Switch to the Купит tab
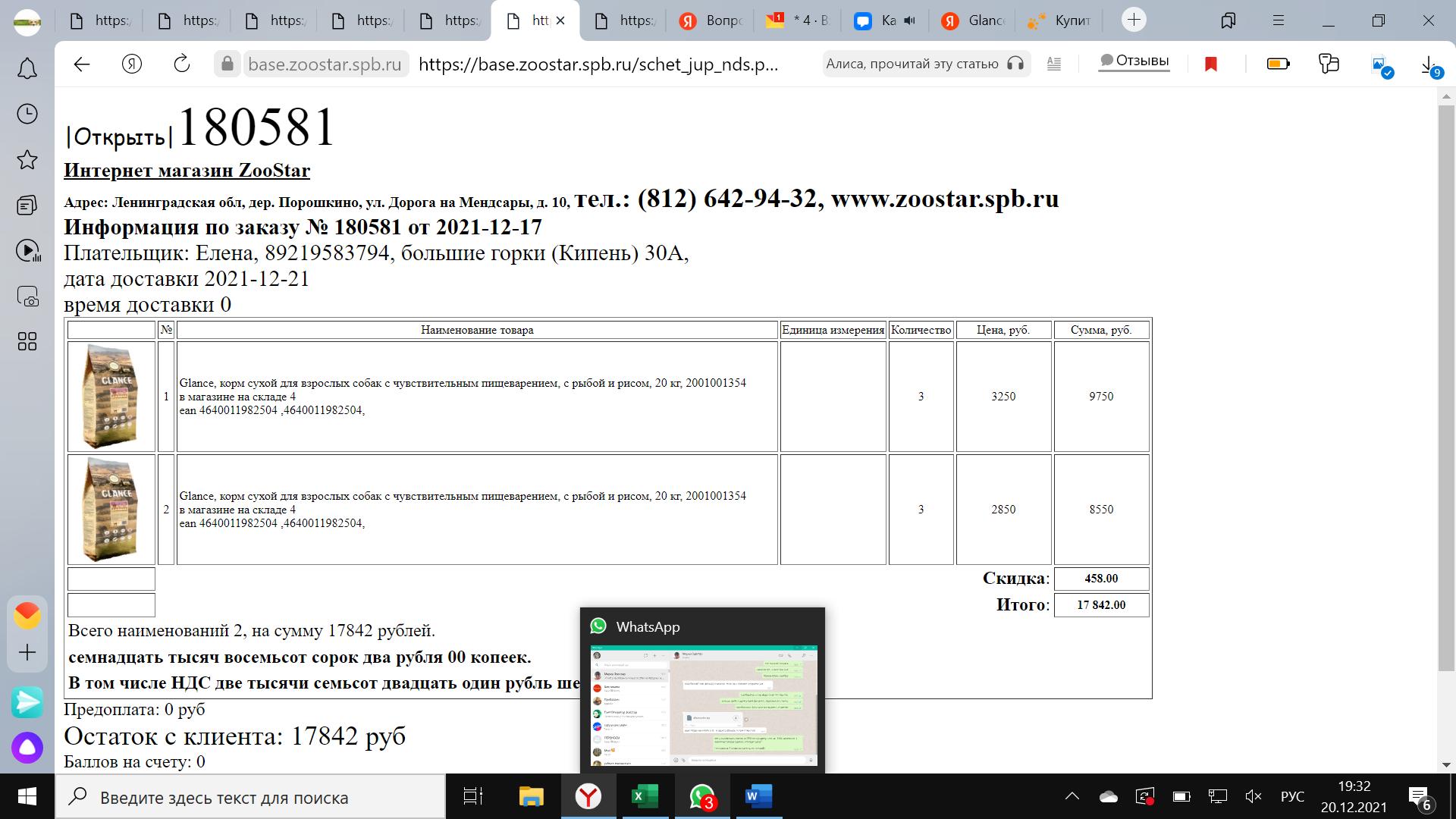 click(x=1059, y=20)
